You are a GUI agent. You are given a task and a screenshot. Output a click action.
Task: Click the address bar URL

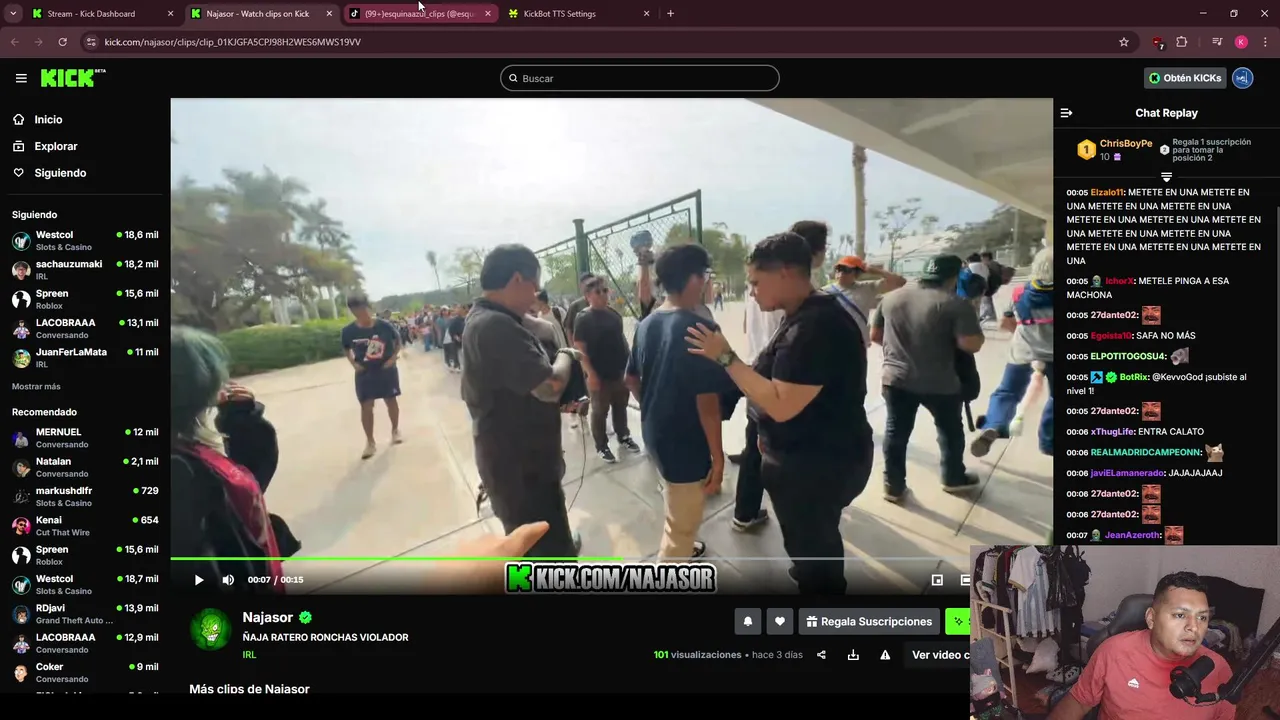tap(232, 42)
